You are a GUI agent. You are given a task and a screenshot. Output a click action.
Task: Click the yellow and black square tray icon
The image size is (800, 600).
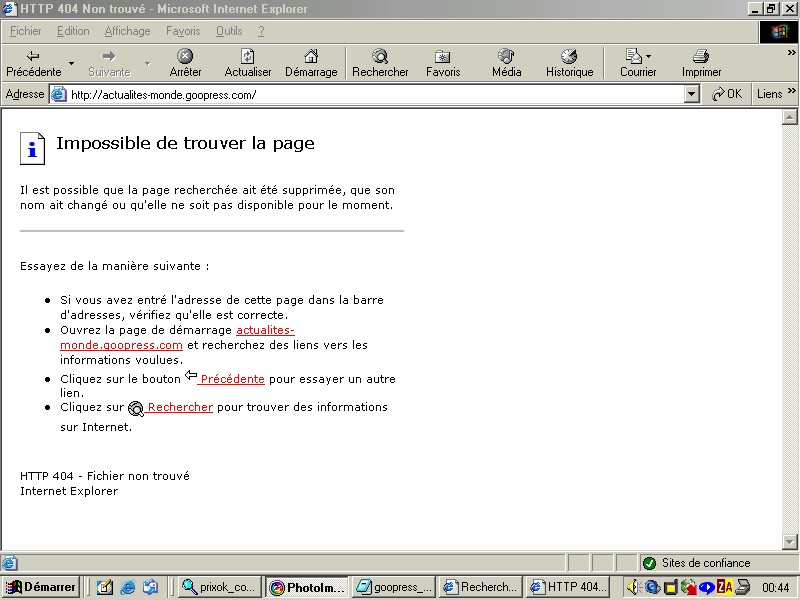(x=670, y=587)
